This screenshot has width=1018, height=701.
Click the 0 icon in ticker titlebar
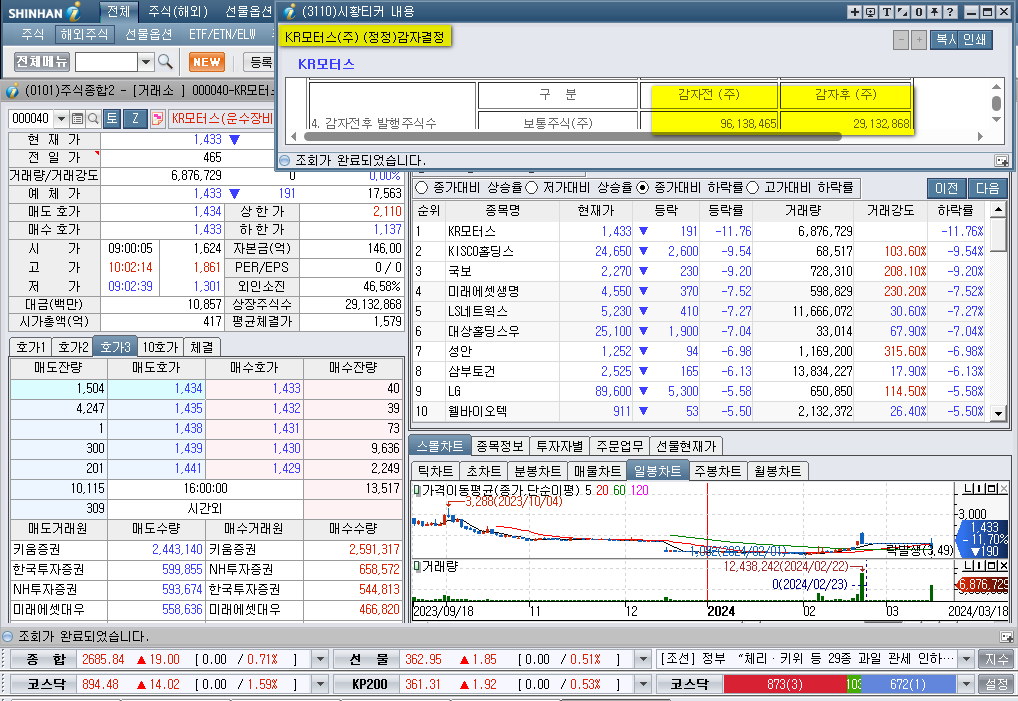tap(918, 12)
